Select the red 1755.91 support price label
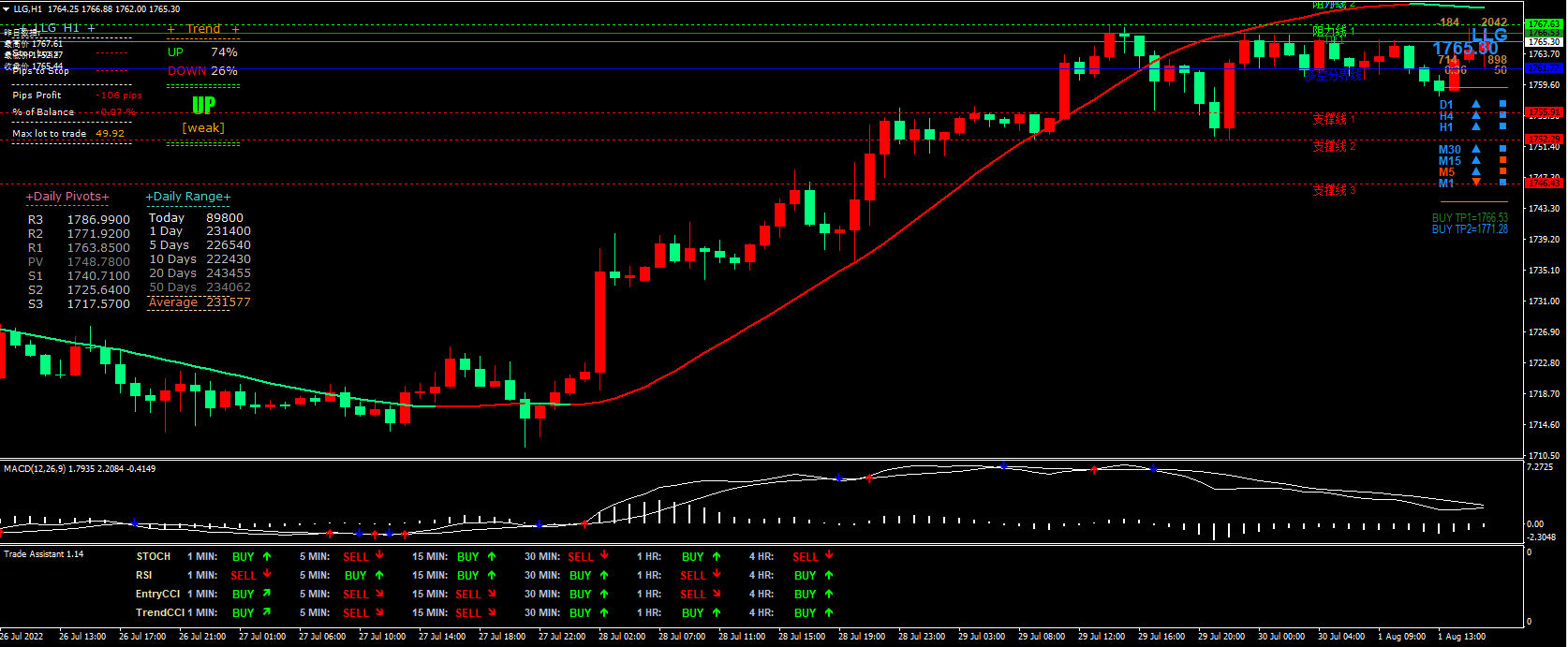The width and height of the screenshot is (1568, 647). coord(1545,112)
